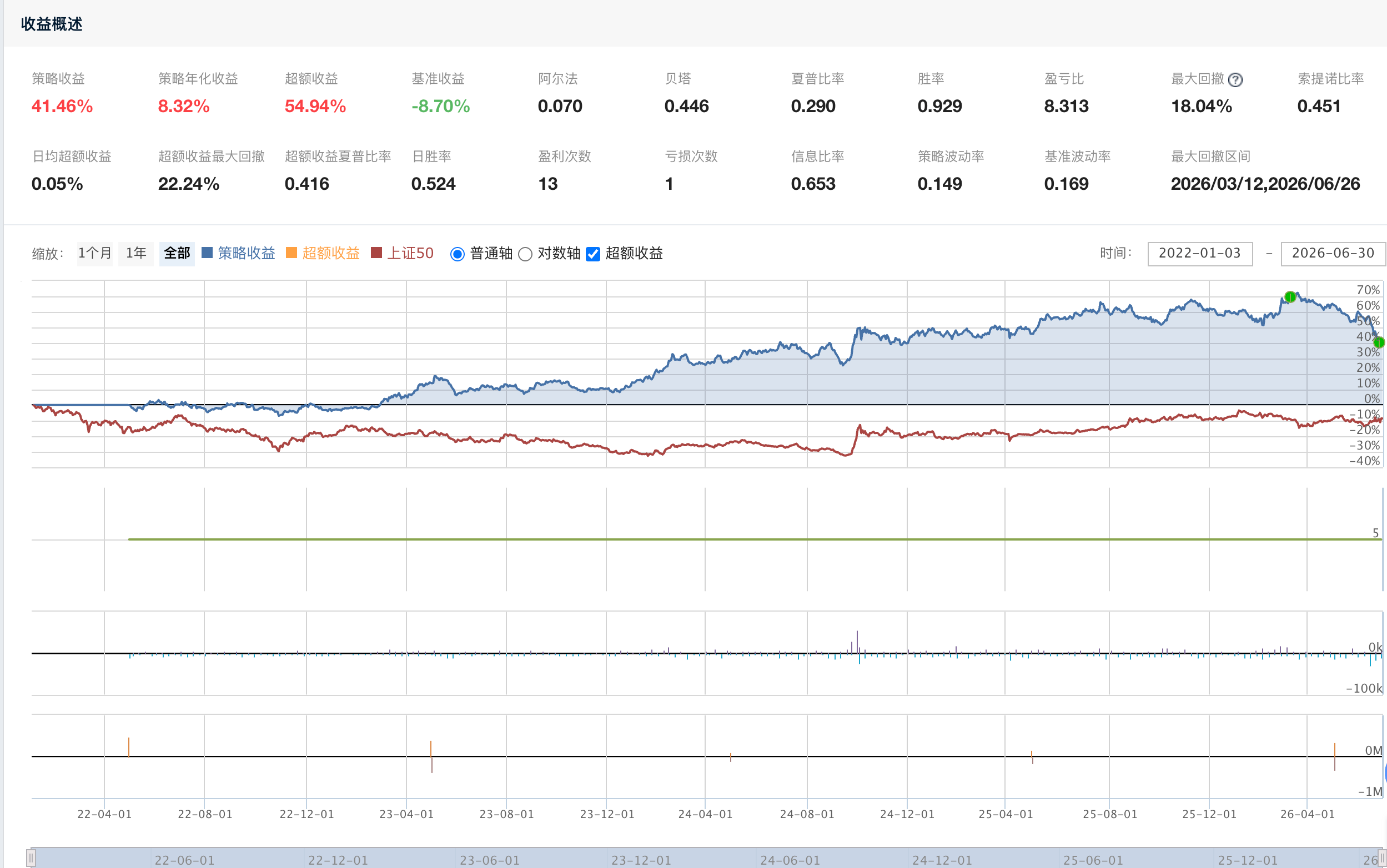Click the green drawdown end marker on chart

(1379, 342)
